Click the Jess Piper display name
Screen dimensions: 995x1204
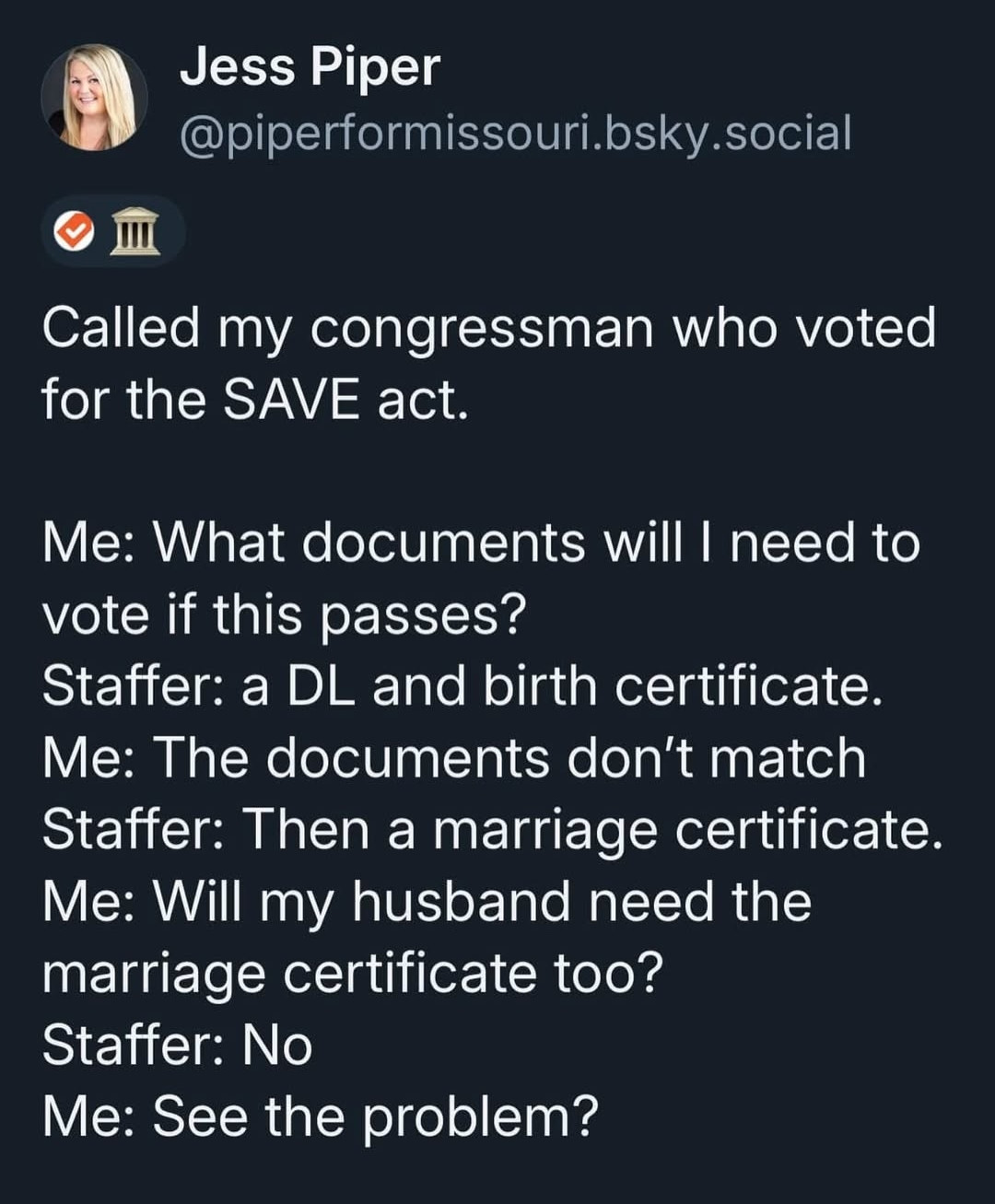310,67
